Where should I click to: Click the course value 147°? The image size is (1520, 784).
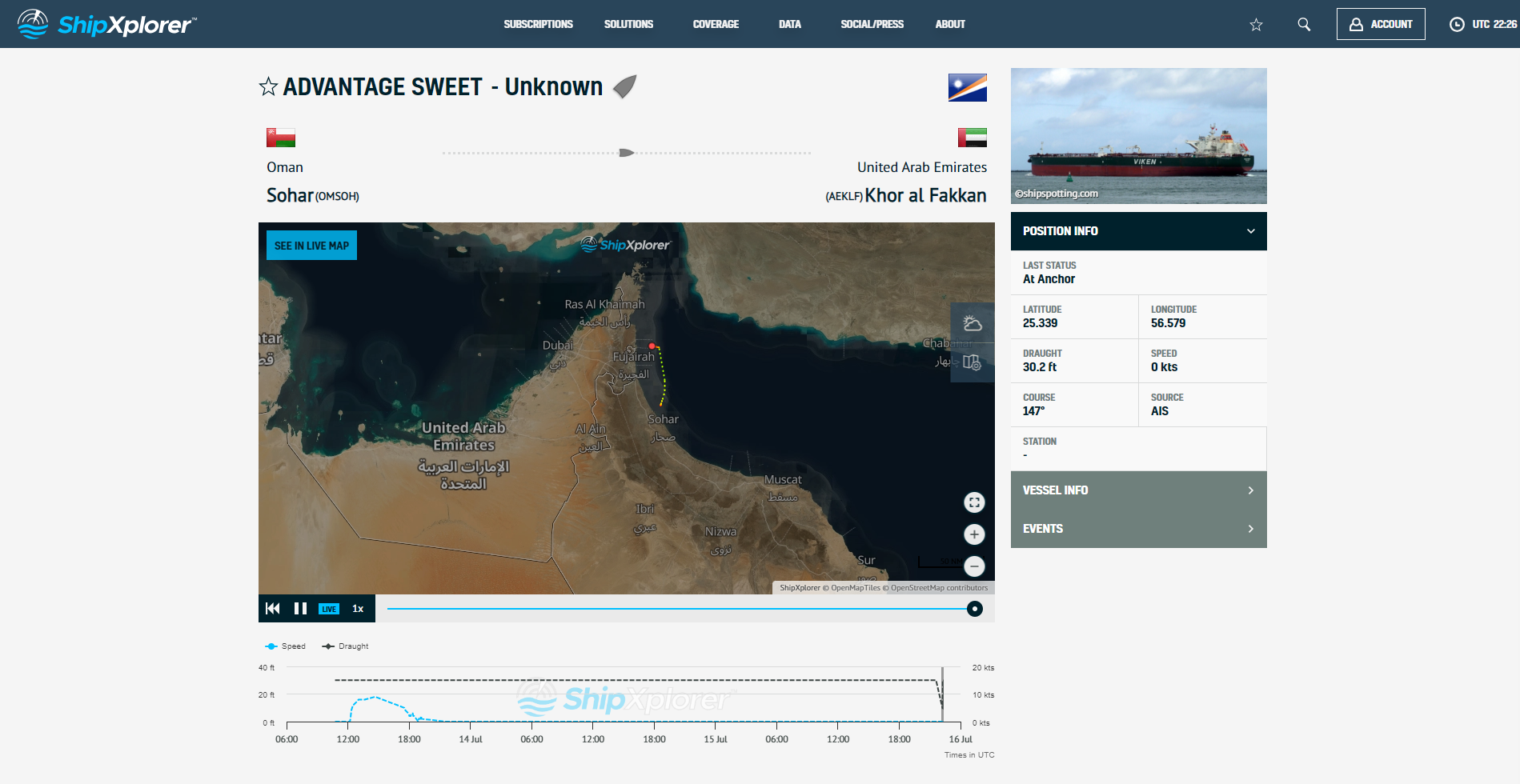coord(1033,411)
